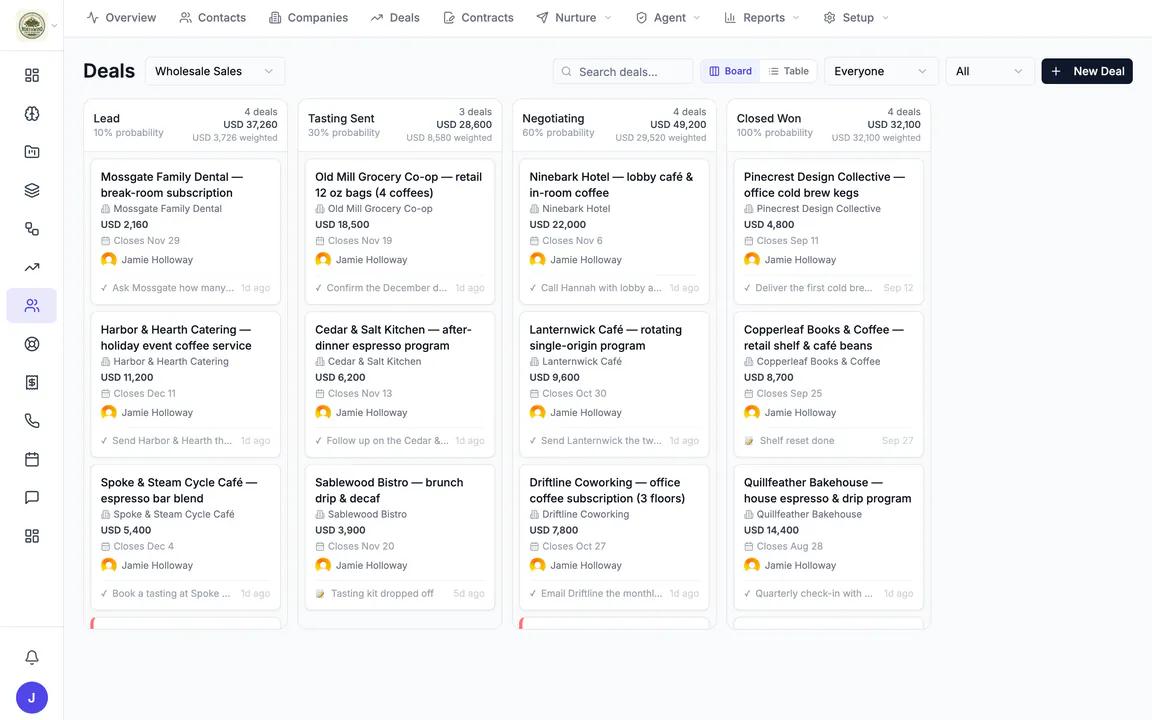Screen dimensions: 1152x720
Task: Click 'Quarterly check-in with' task text
Action: click(814, 594)
